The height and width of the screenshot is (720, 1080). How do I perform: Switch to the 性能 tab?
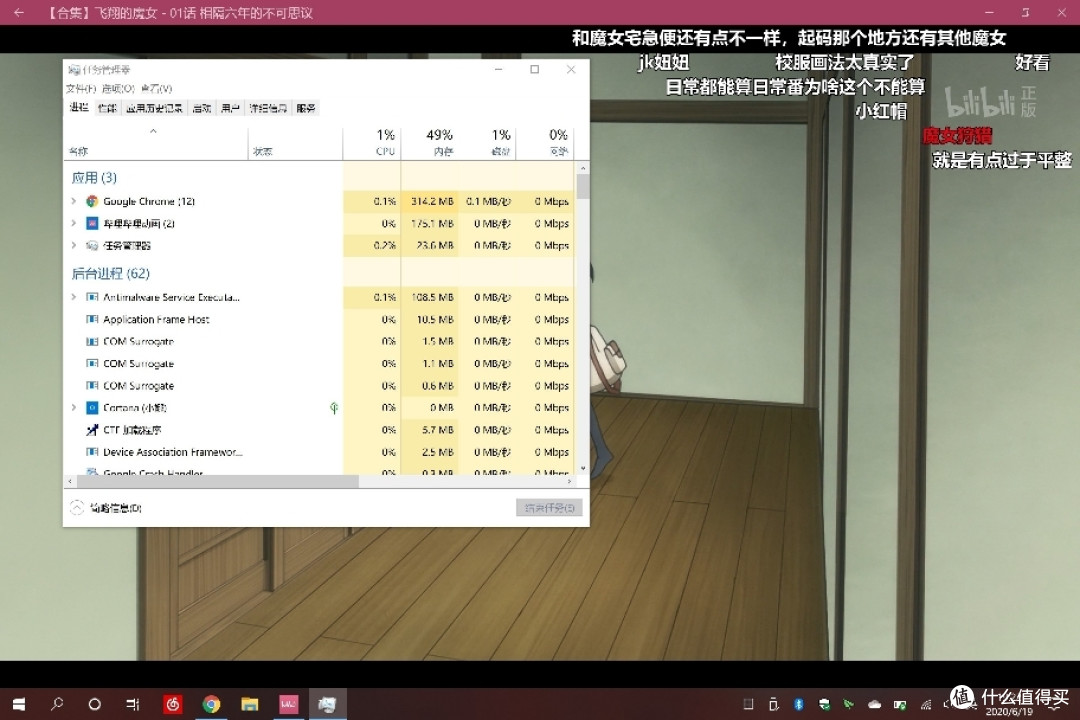107,108
